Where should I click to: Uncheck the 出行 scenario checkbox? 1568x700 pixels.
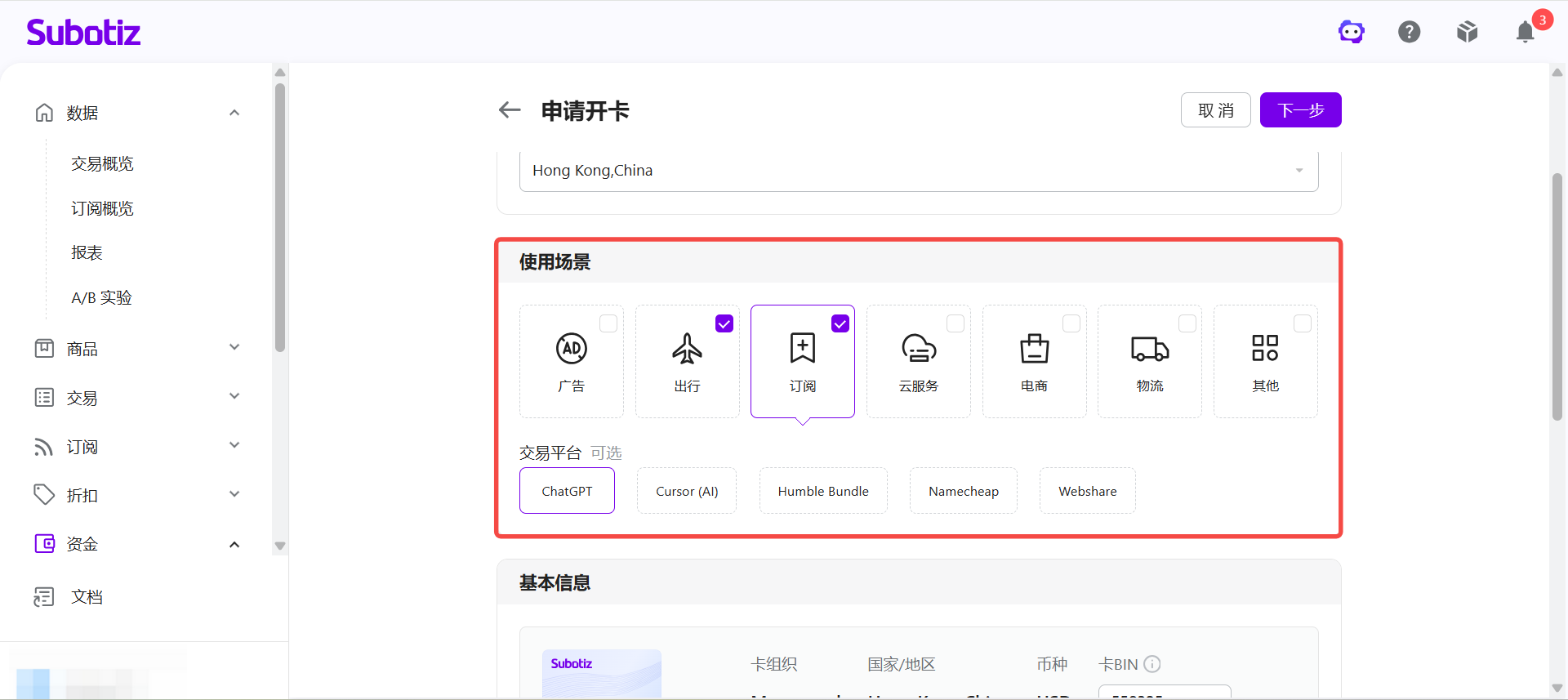pos(724,323)
